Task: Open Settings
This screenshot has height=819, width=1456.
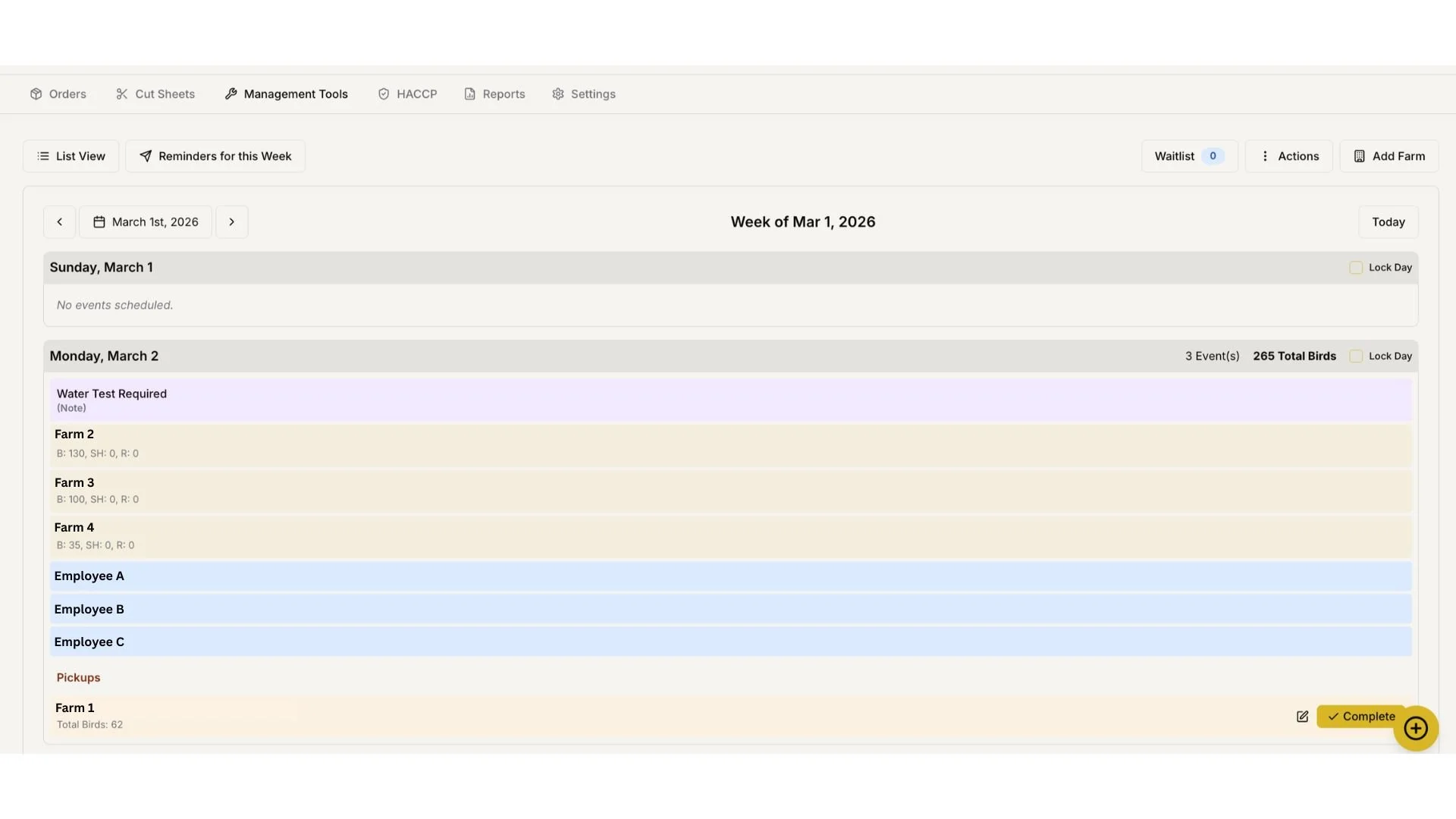Action: (584, 94)
